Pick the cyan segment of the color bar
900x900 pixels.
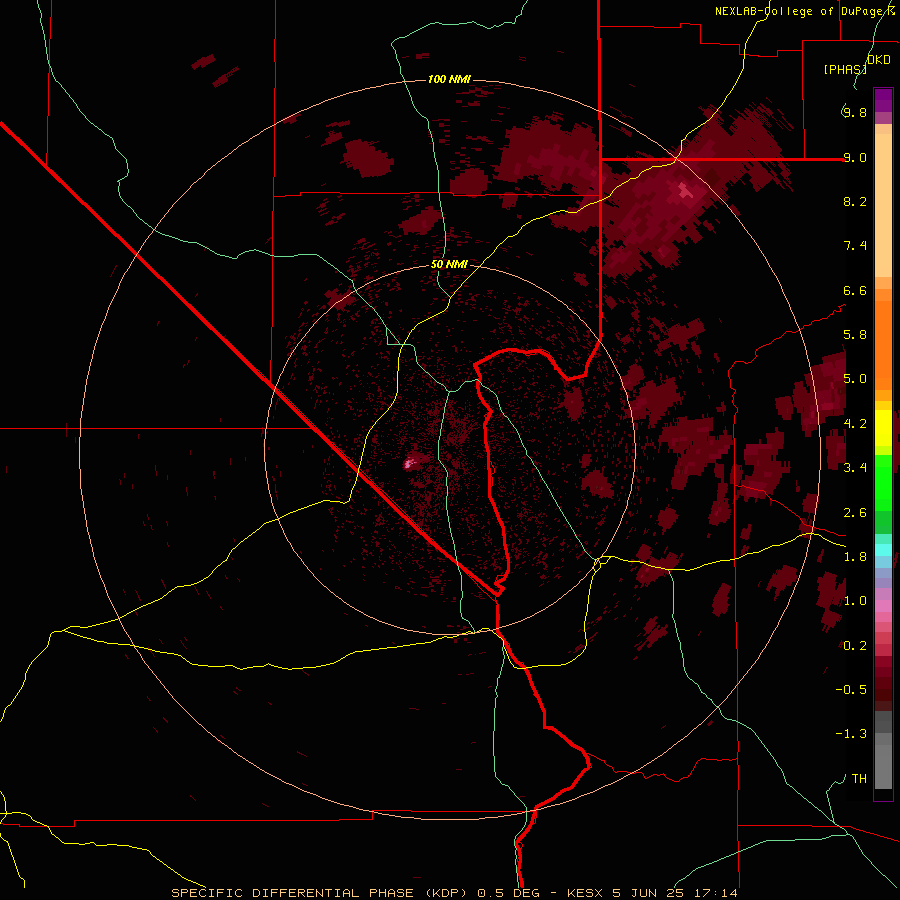pyautogui.click(x=883, y=549)
